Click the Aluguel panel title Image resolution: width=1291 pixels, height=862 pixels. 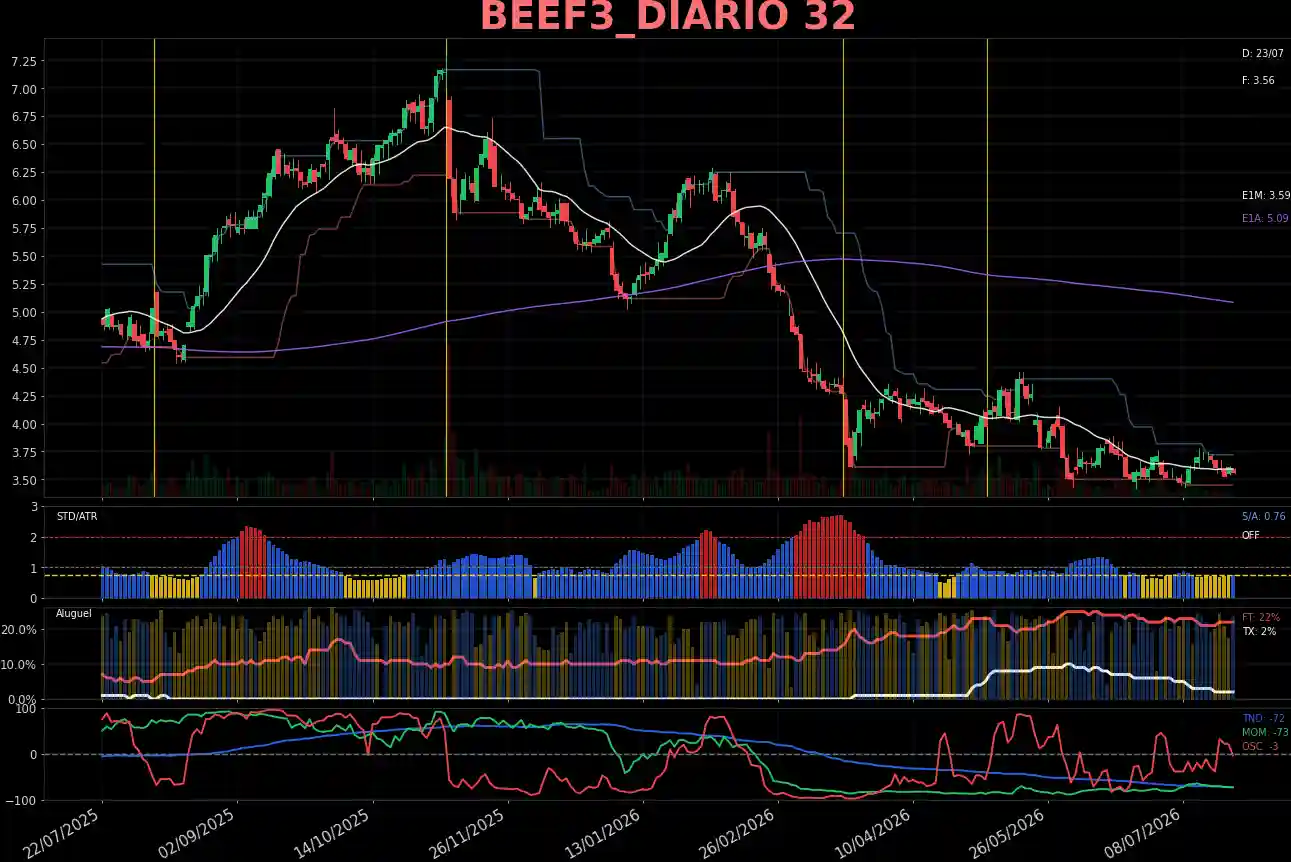[x=74, y=612]
